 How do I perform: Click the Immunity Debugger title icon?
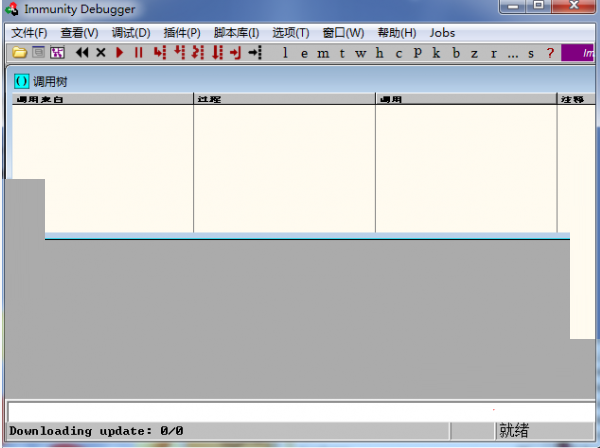tap(12, 9)
